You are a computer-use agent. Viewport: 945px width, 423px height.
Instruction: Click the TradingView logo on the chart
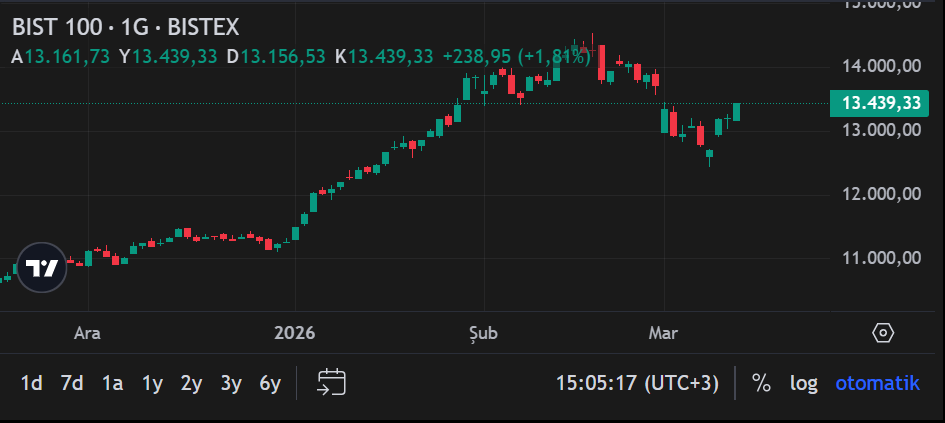(x=42, y=268)
